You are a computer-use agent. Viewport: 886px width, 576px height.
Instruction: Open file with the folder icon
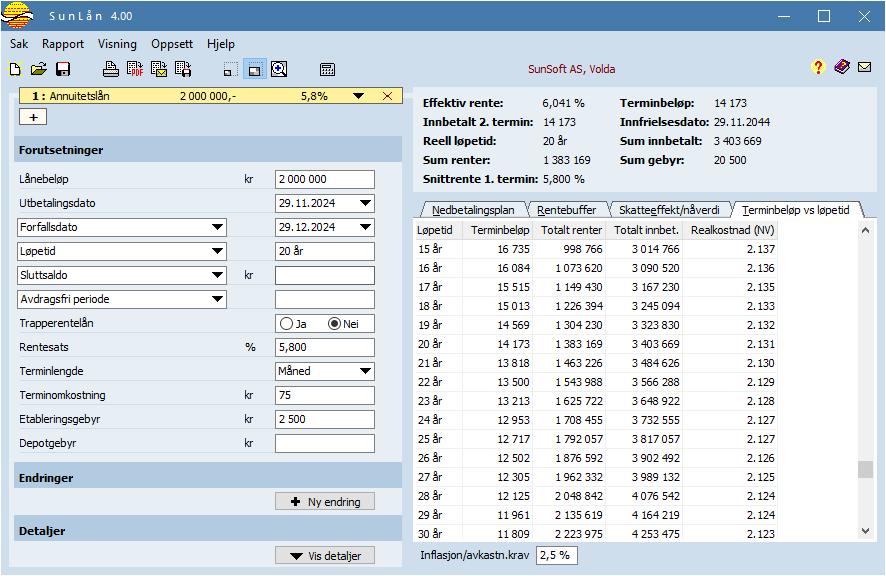pos(39,69)
